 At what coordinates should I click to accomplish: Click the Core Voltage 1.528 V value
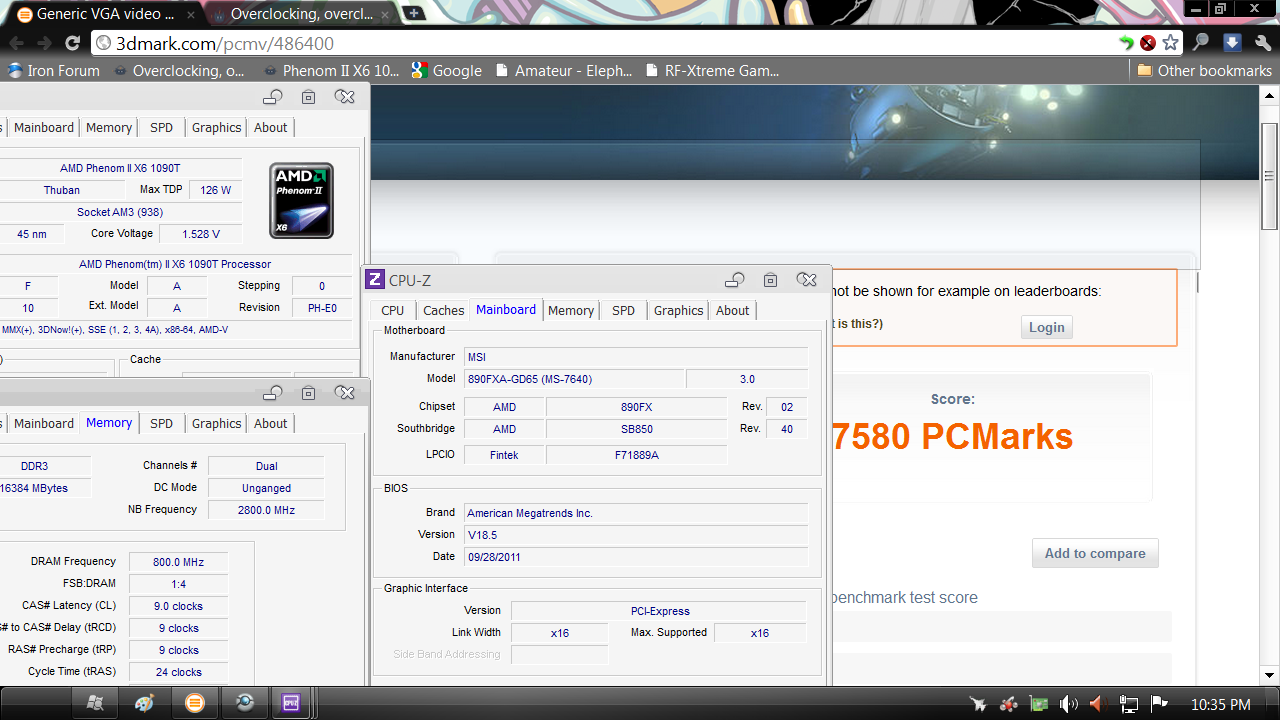[x=201, y=234]
